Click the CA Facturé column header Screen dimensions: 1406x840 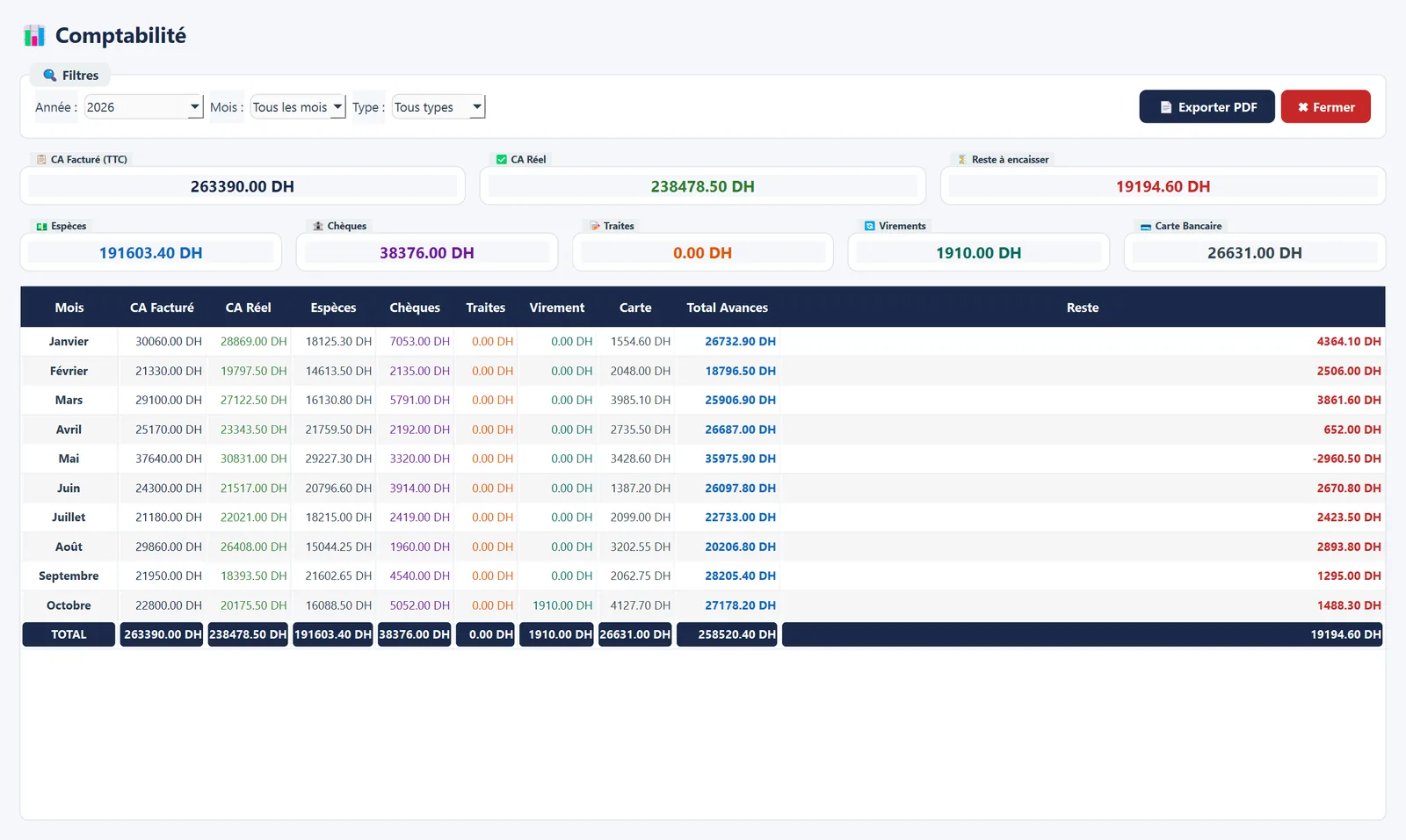pyautogui.click(x=162, y=308)
